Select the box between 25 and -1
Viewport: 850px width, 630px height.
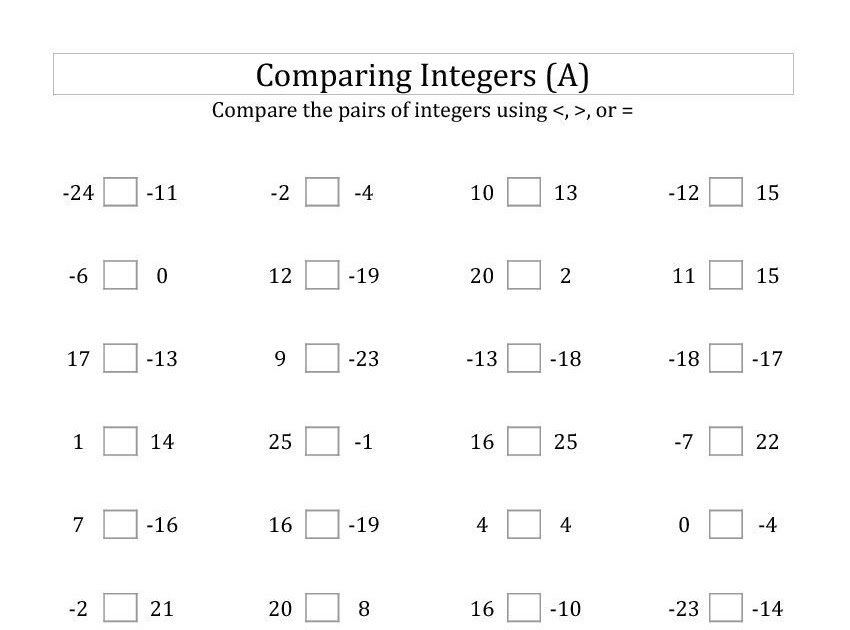click(x=322, y=441)
